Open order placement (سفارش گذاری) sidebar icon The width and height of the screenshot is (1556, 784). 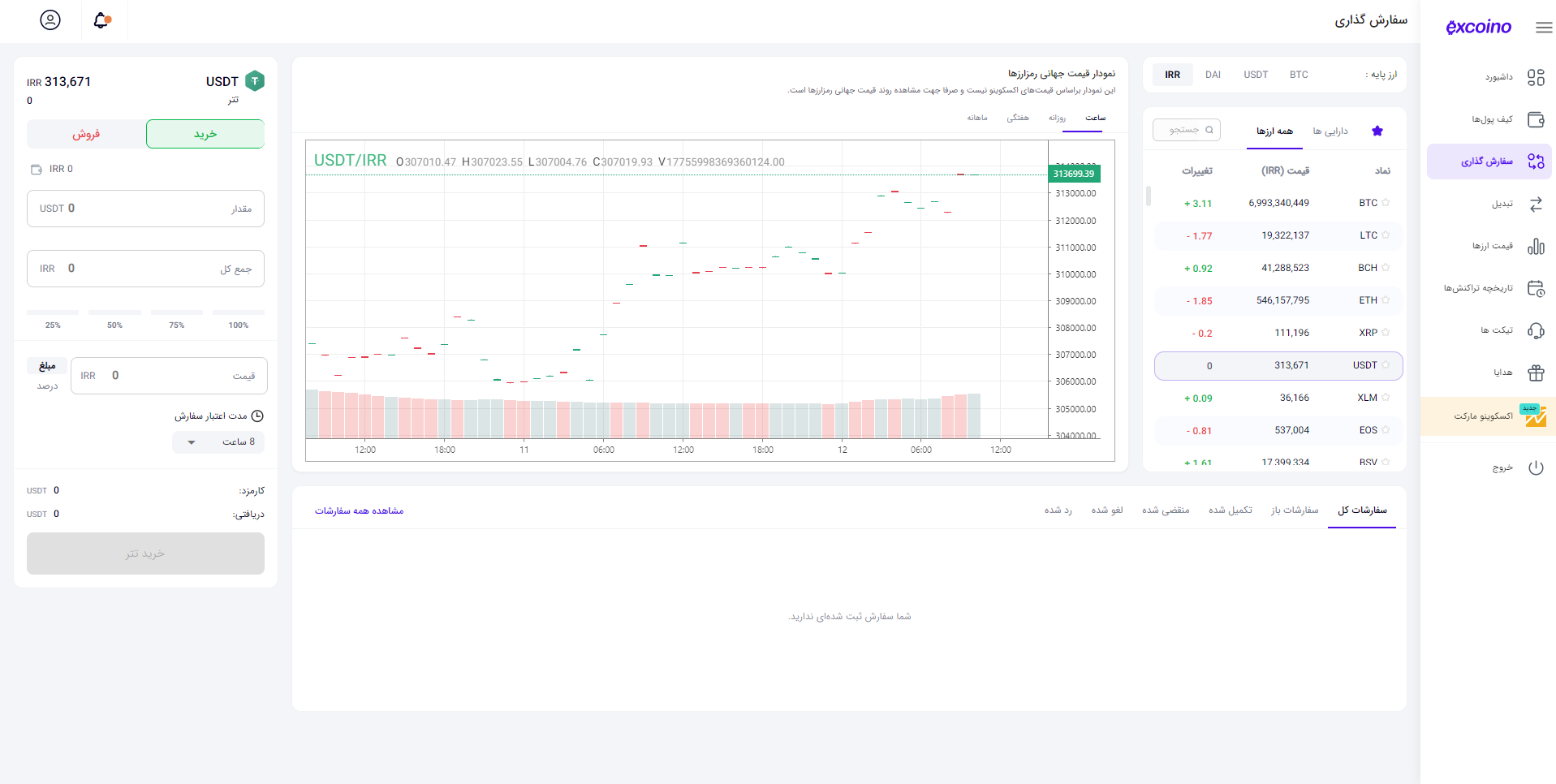point(1536,162)
